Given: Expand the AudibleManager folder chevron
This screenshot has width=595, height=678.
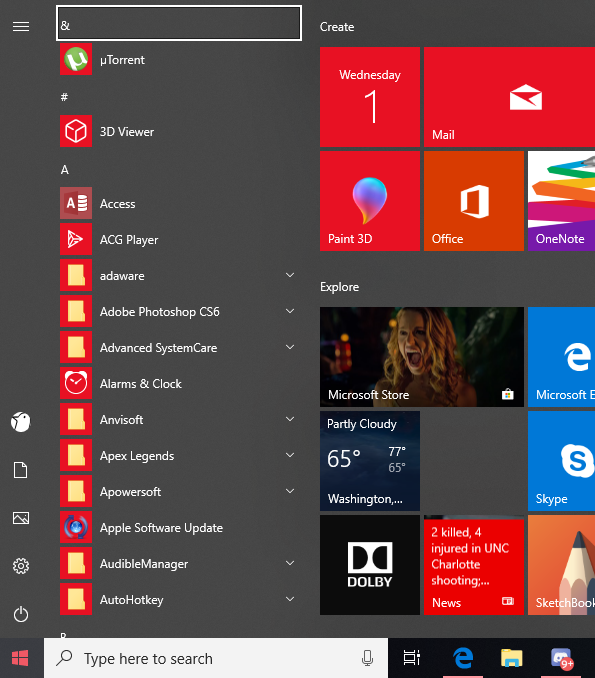Looking at the screenshot, I should (290, 563).
